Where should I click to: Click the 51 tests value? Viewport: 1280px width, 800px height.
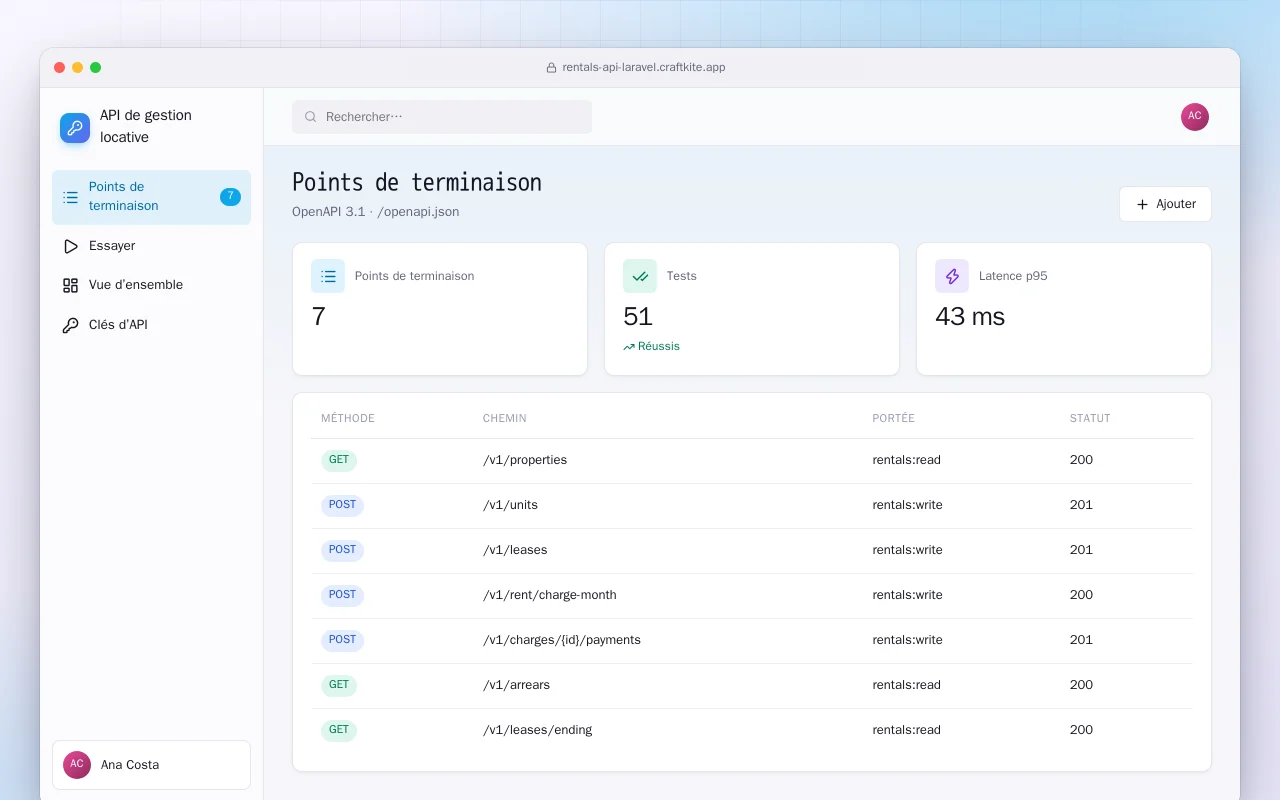click(x=638, y=317)
